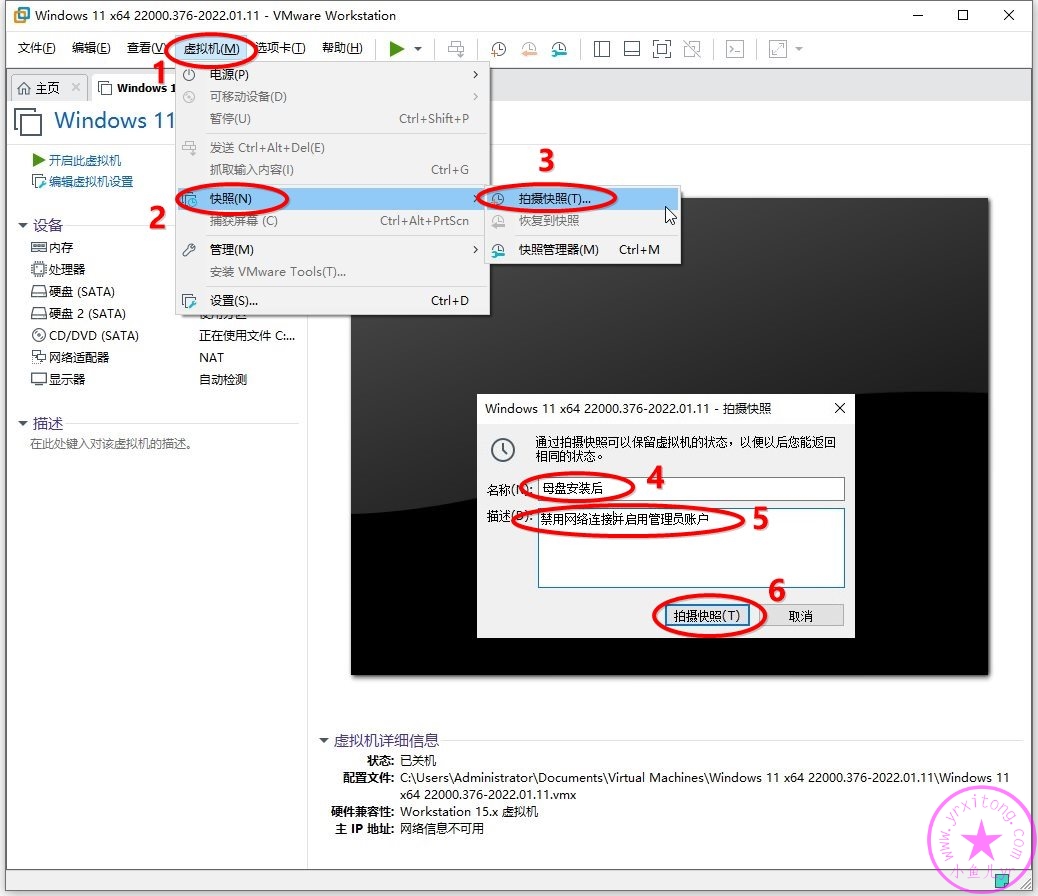Screen dimensions: 1038x896
Task: Close the 主页 tab
Action: pos(76,87)
